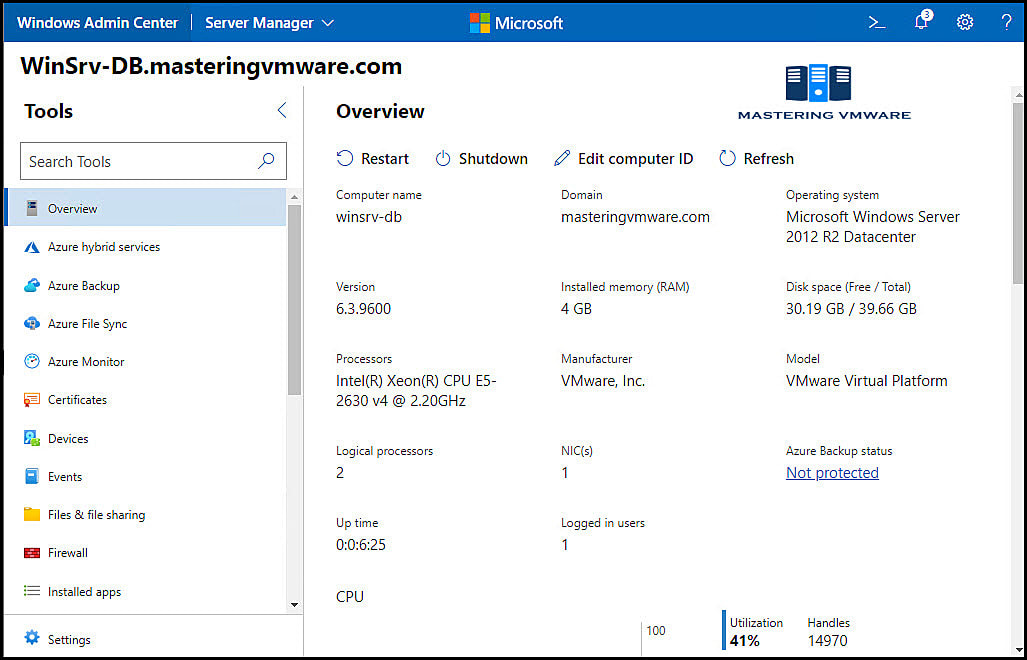Screen dimensions: 1027x660
Task: Open Firewall brick icon
Action: pos(31,553)
